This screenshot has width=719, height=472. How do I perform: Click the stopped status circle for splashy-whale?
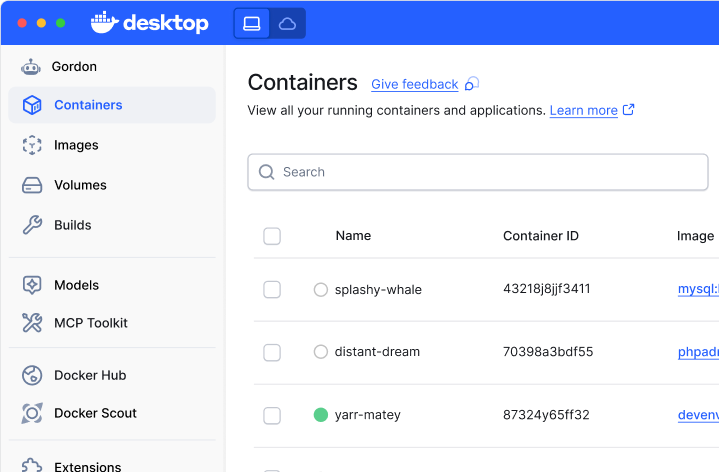point(321,289)
